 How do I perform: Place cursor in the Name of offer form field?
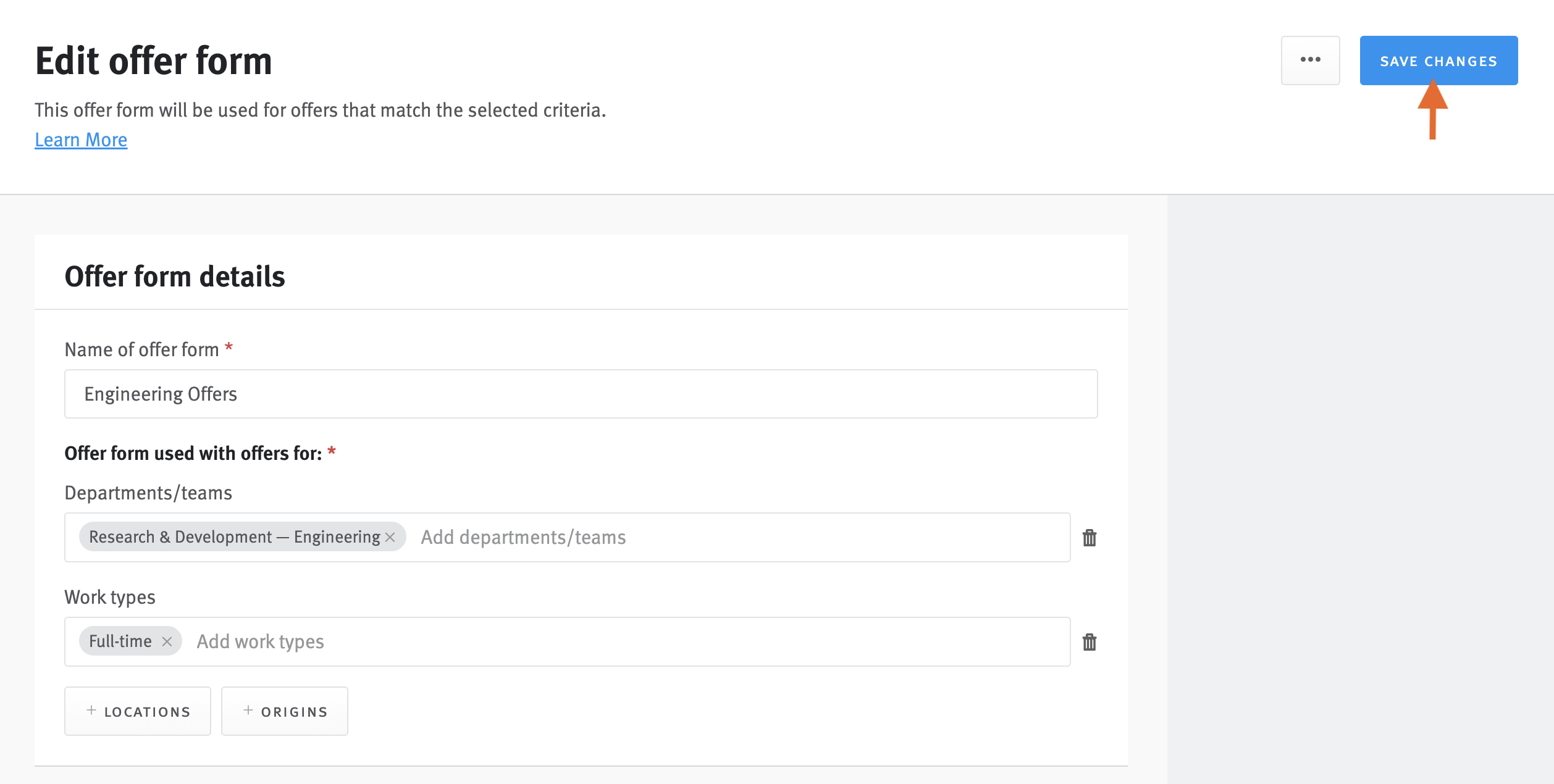click(581, 393)
